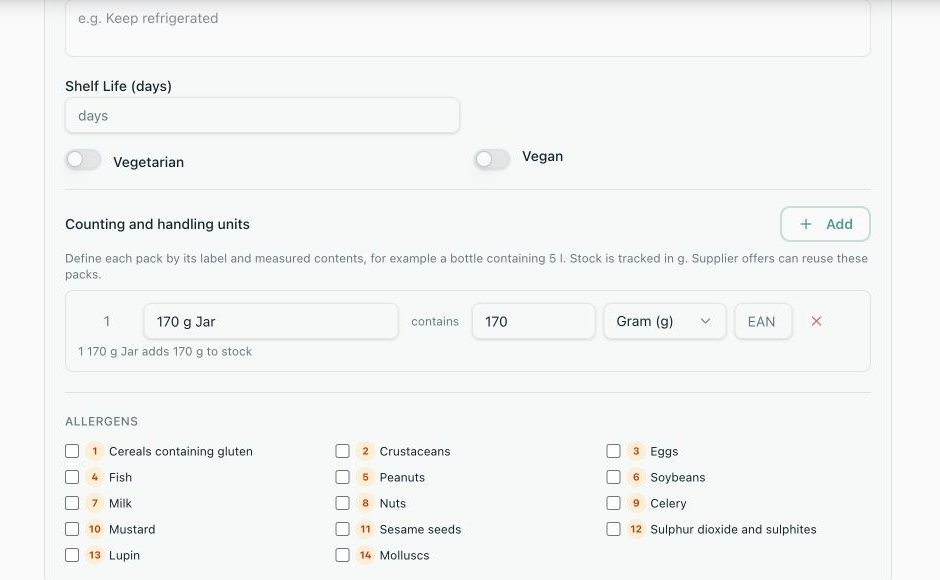Click the Shelf Life days field
940x580 pixels.
click(x=262, y=116)
